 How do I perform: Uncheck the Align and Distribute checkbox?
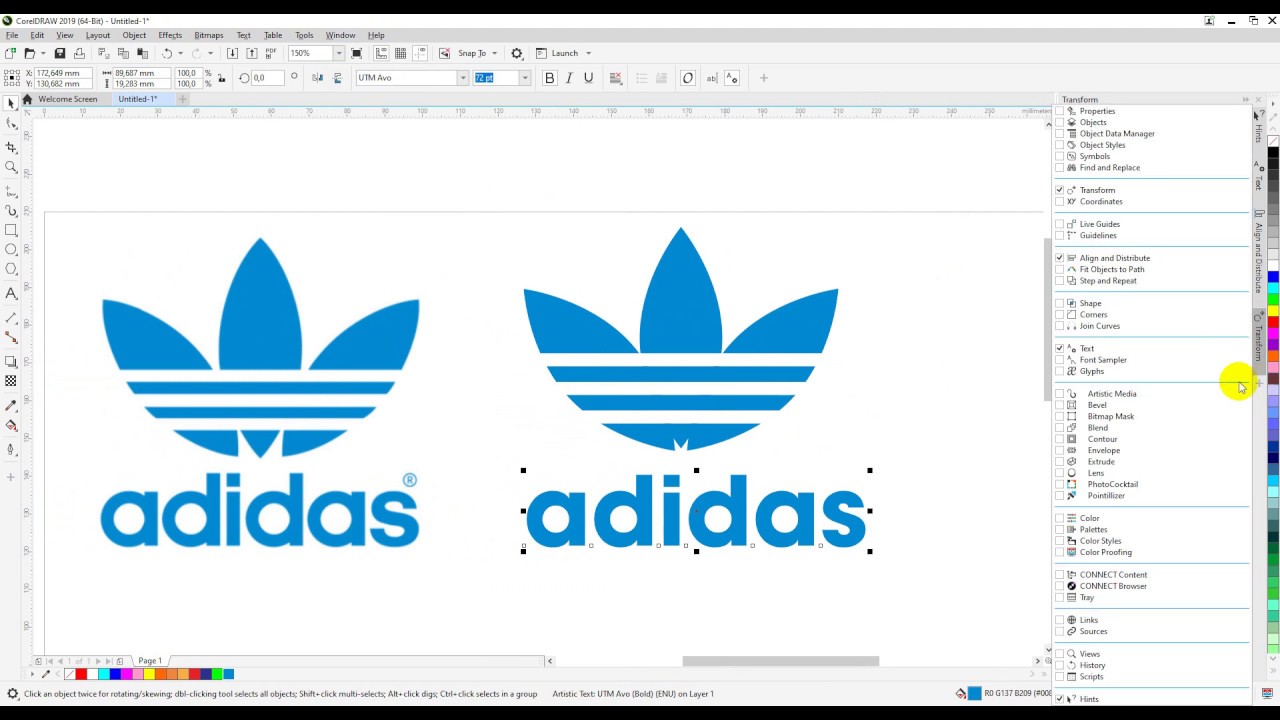click(1060, 258)
